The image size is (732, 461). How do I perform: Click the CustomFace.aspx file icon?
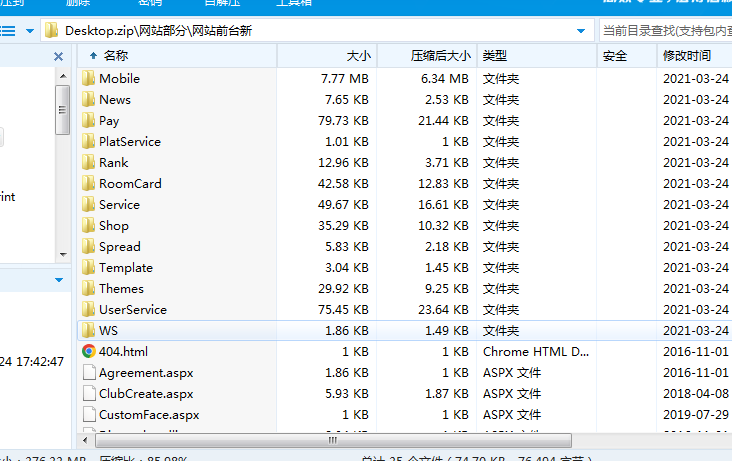coord(88,414)
